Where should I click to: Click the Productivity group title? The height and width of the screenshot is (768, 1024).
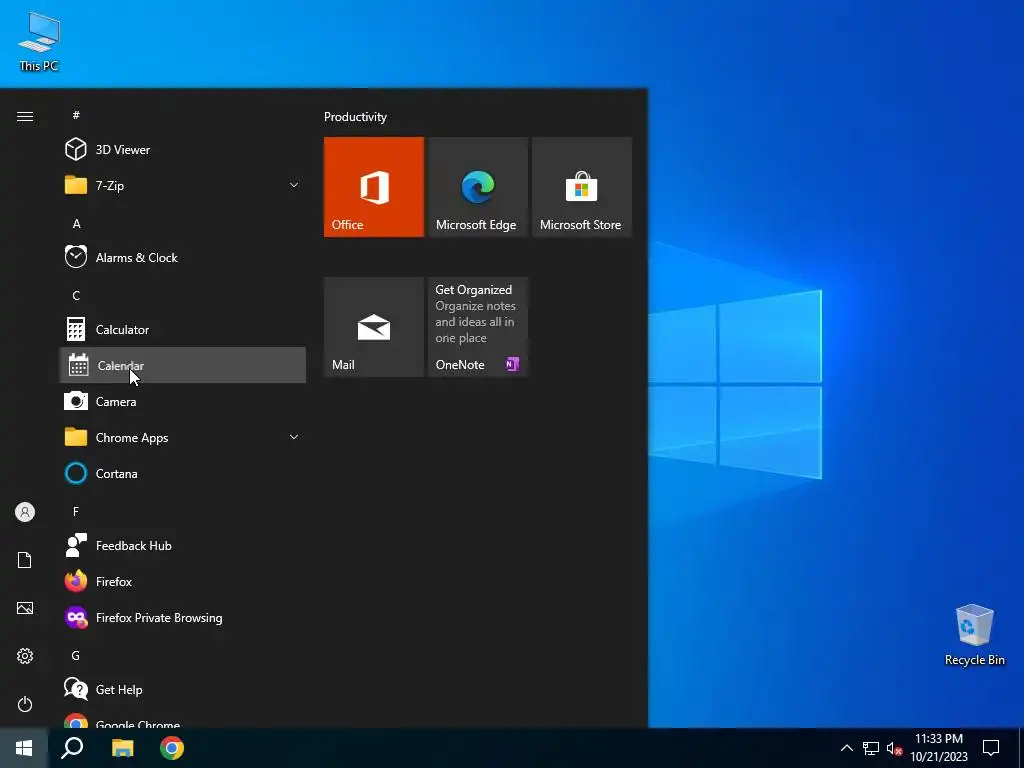tap(355, 117)
